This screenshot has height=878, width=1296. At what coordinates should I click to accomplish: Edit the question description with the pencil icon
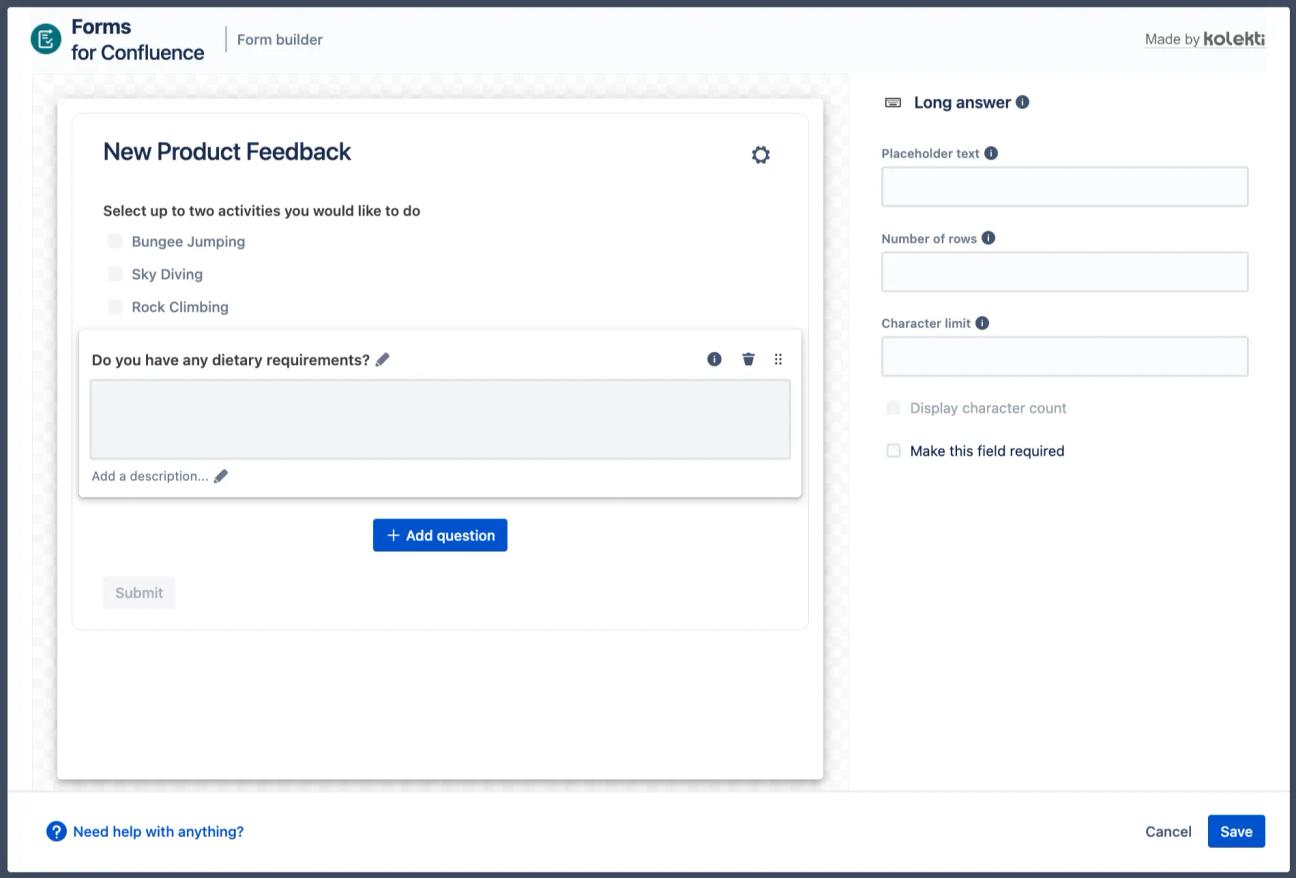tap(221, 476)
